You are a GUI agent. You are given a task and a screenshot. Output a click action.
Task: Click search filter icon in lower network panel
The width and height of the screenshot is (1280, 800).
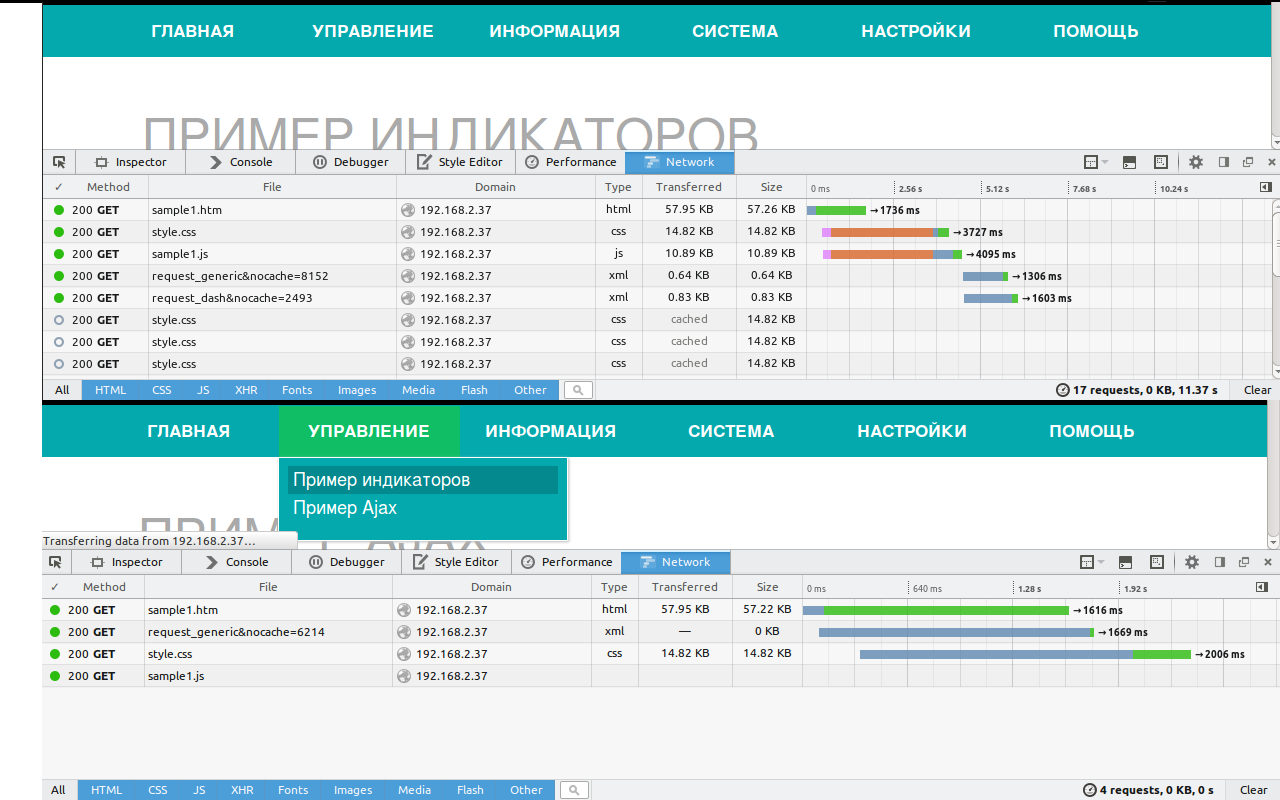[574, 790]
